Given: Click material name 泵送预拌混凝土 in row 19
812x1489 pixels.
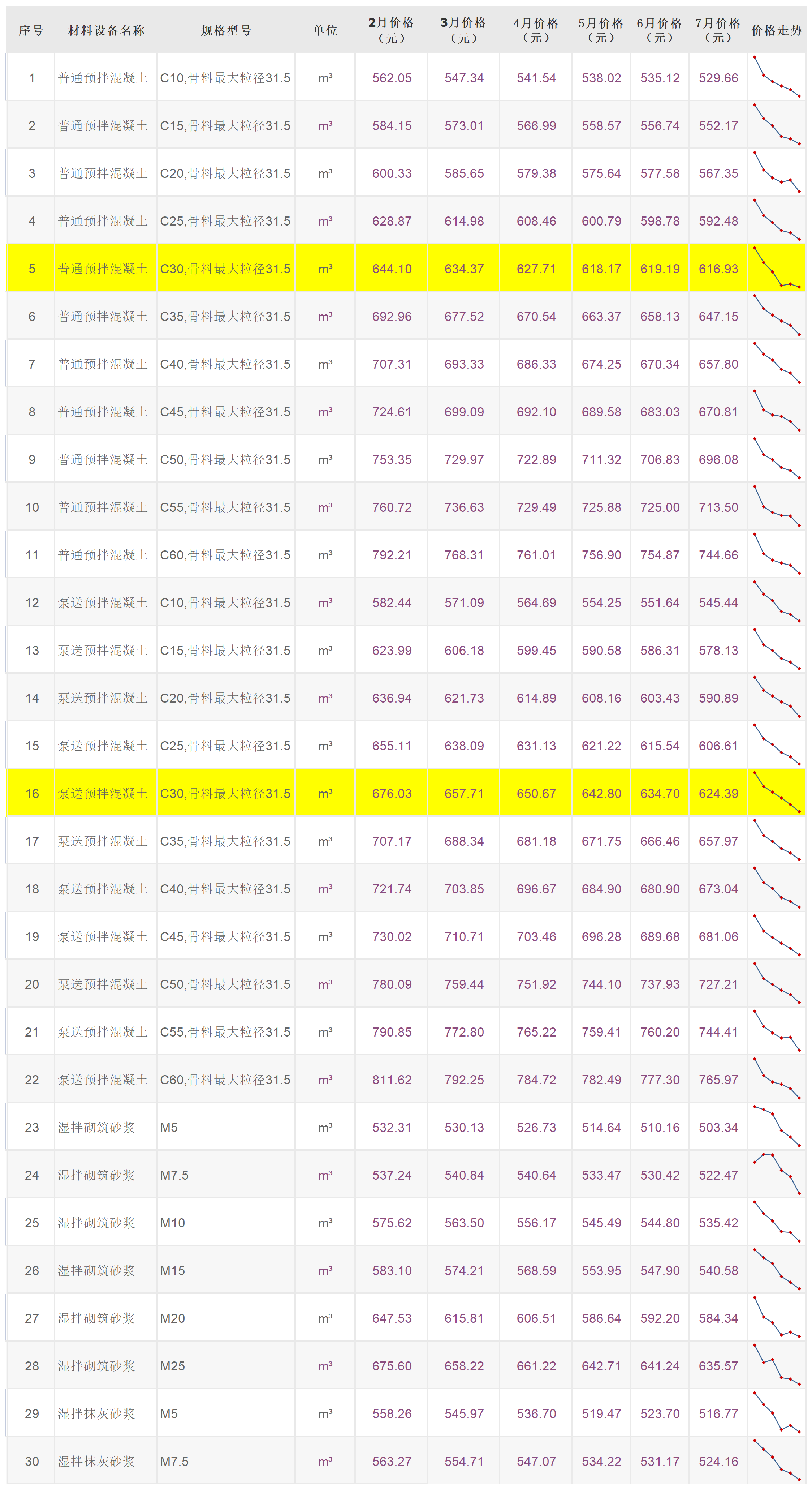Looking at the screenshot, I should coord(103,936).
